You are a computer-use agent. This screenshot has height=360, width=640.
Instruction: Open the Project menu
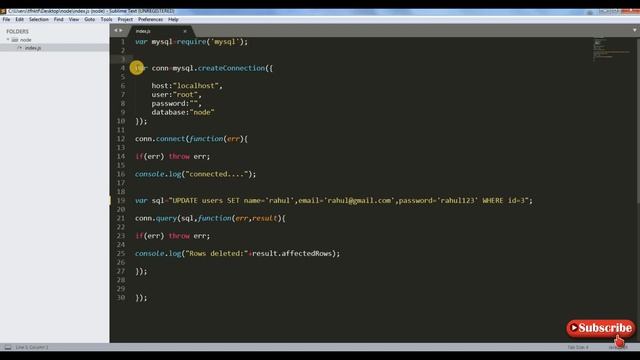(x=125, y=20)
